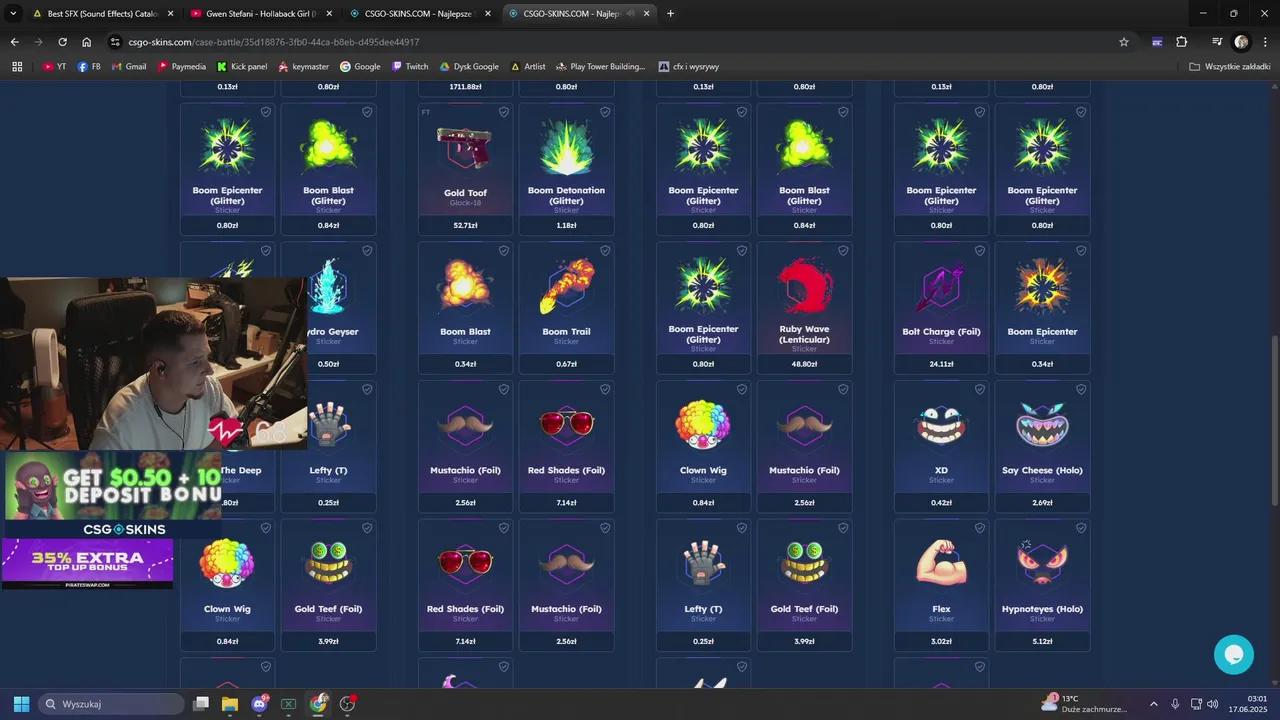1280x720 pixels.
Task: Open the microphone indicator in system tray
Action: coord(1175,704)
